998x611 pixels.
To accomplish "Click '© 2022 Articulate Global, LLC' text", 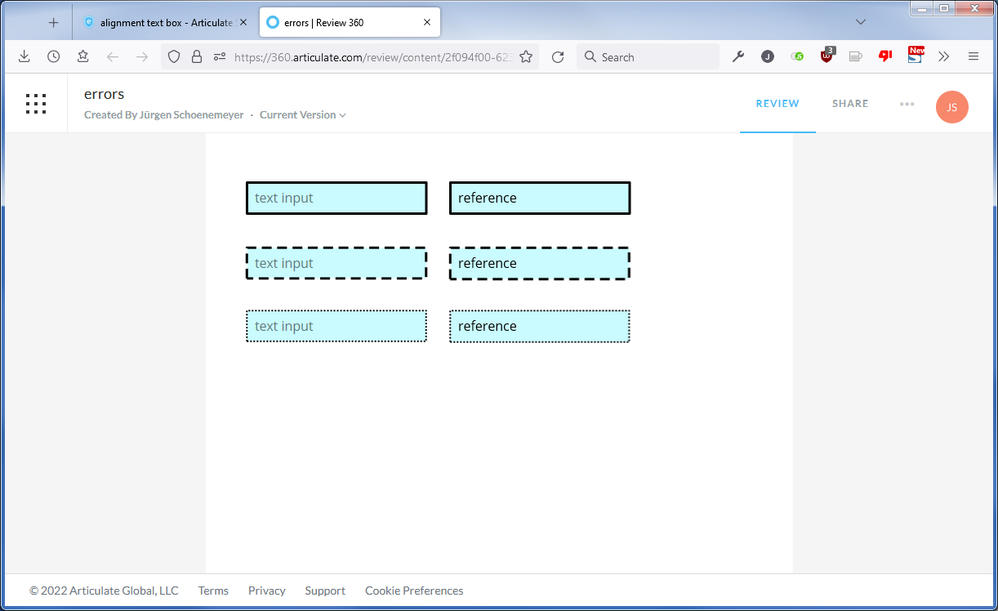I will 104,591.
